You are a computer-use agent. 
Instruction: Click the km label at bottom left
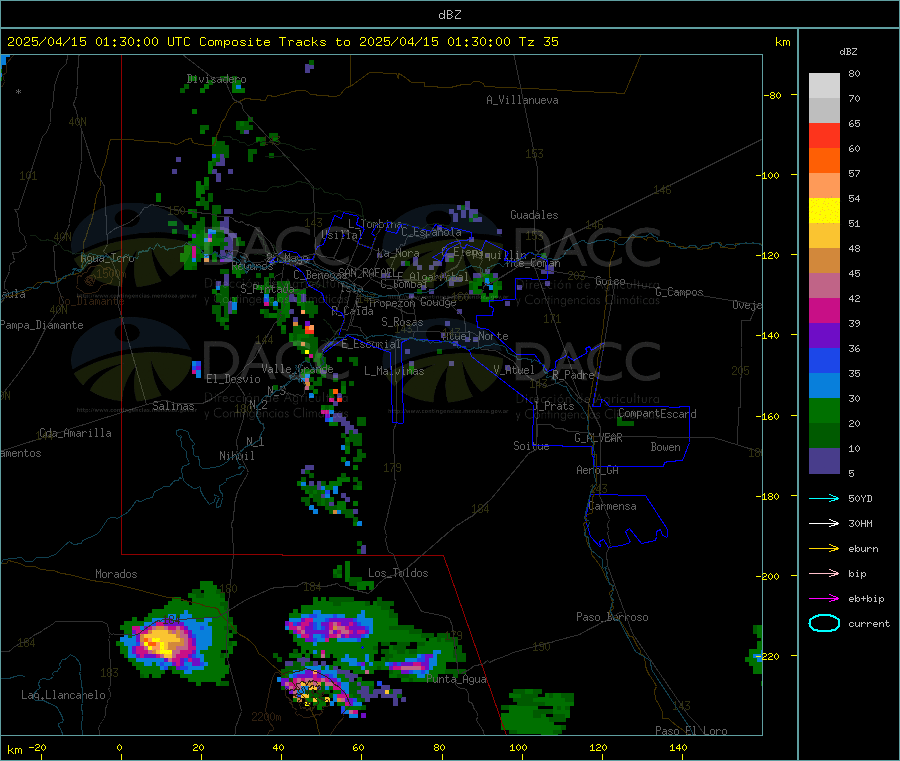tap(15, 750)
